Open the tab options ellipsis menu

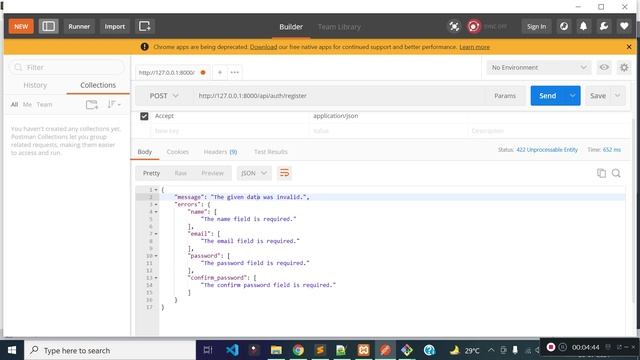pos(234,73)
